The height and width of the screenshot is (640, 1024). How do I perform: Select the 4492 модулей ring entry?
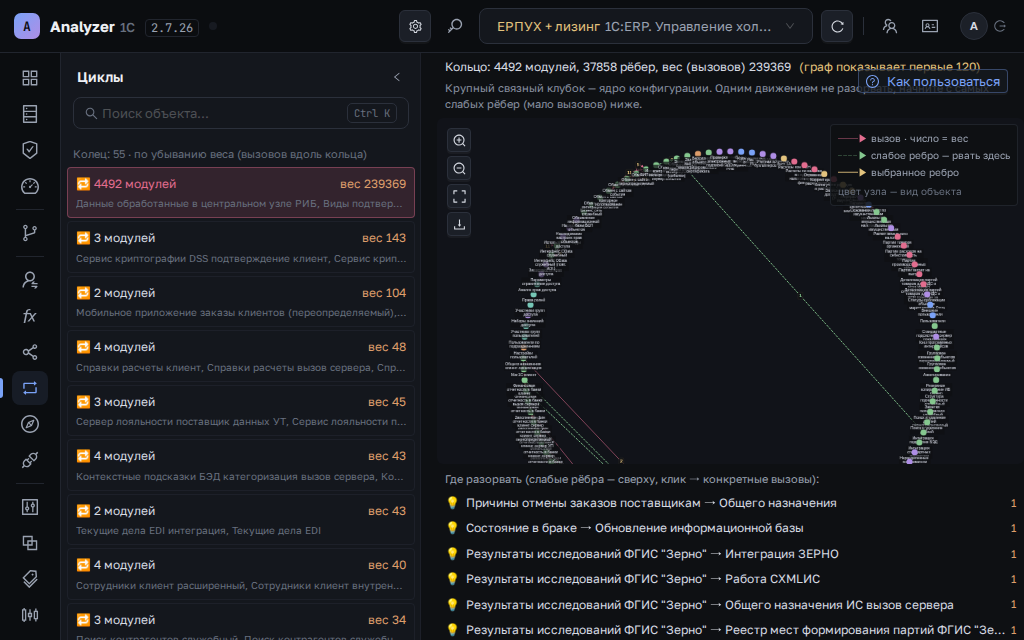(241, 193)
